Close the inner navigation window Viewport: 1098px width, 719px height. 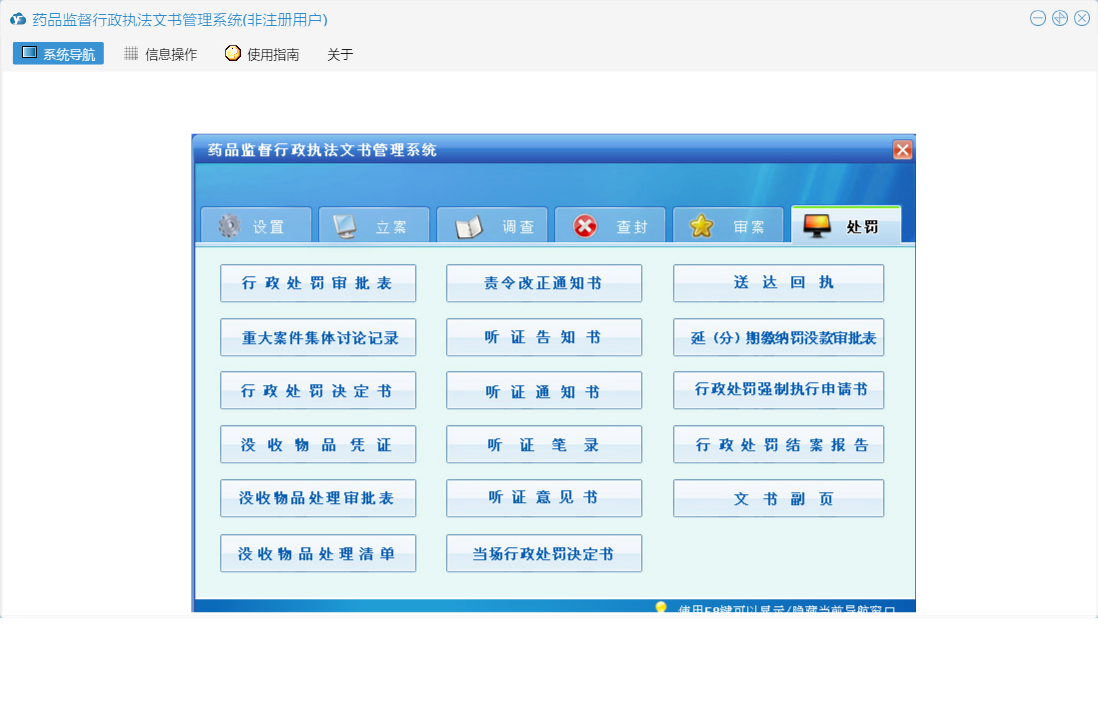tap(902, 150)
